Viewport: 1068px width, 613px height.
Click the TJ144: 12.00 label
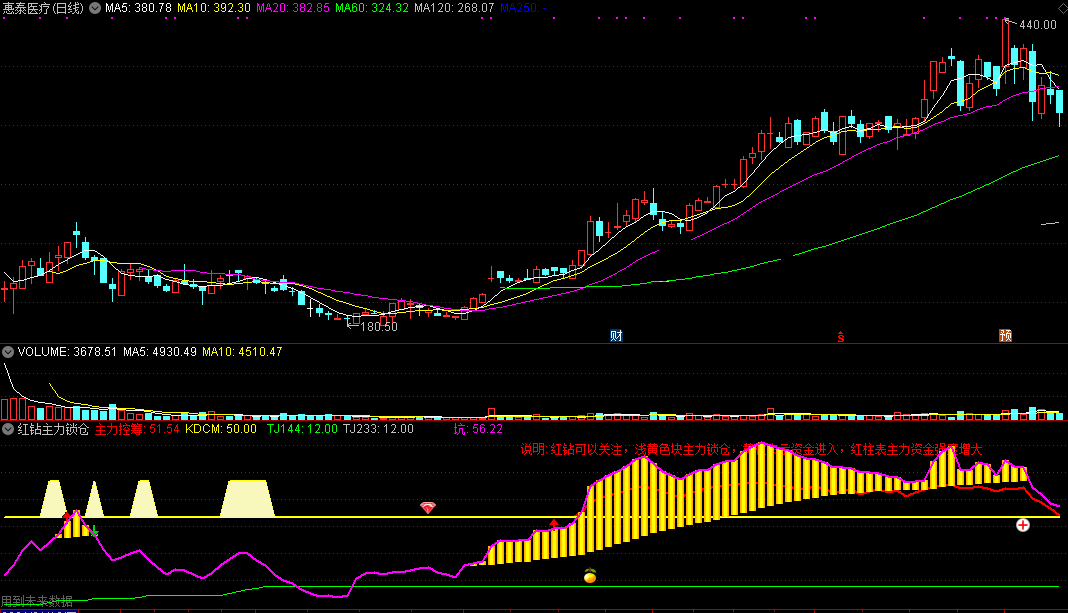coord(302,429)
